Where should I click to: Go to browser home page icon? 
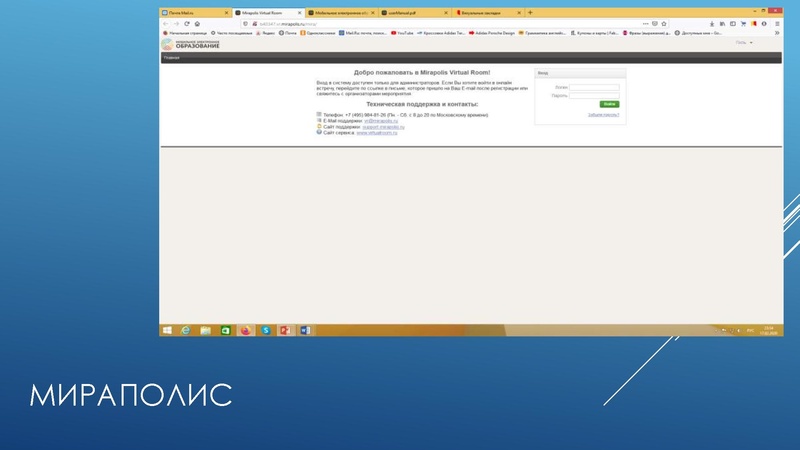[197, 24]
